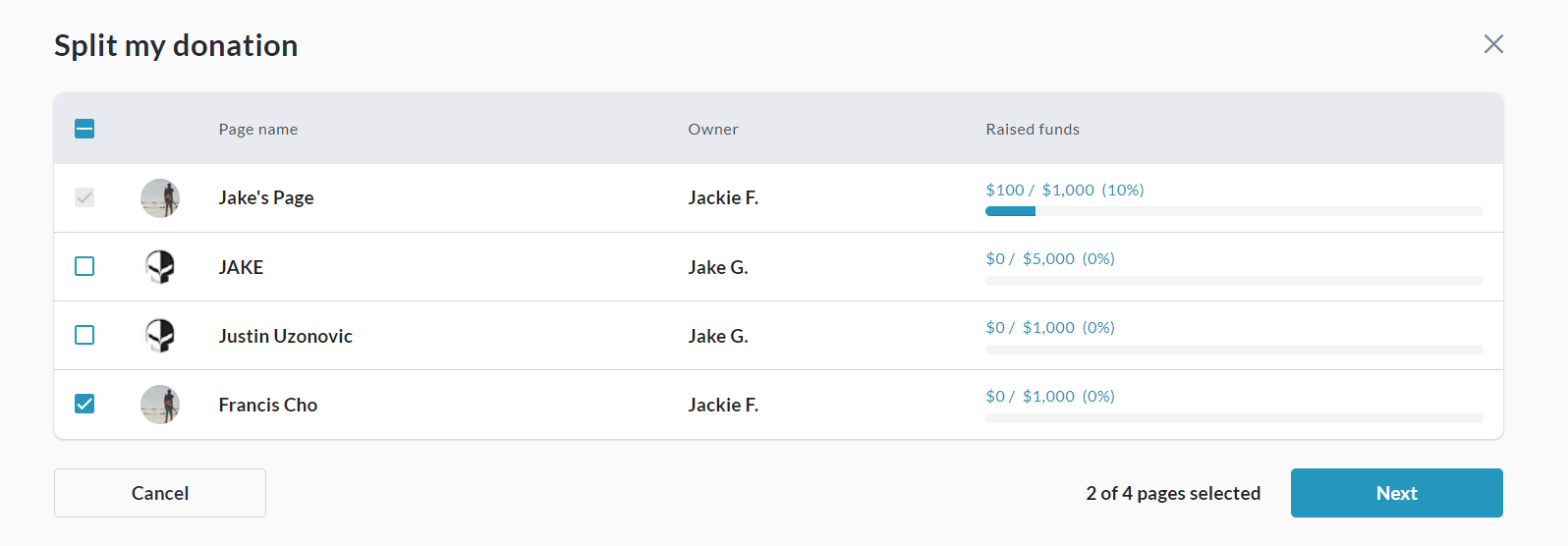Close the Split my donation dialog
The height and width of the screenshot is (546, 1568).
pos(1493,44)
